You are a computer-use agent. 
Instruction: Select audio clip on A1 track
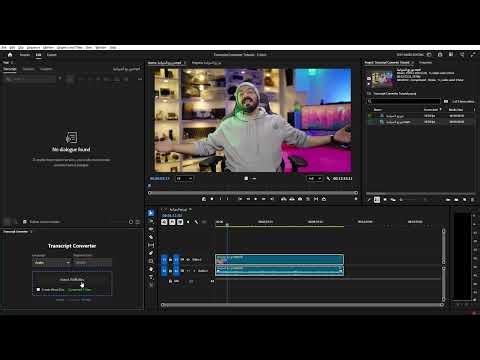pyautogui.click(x=279, y=271)
